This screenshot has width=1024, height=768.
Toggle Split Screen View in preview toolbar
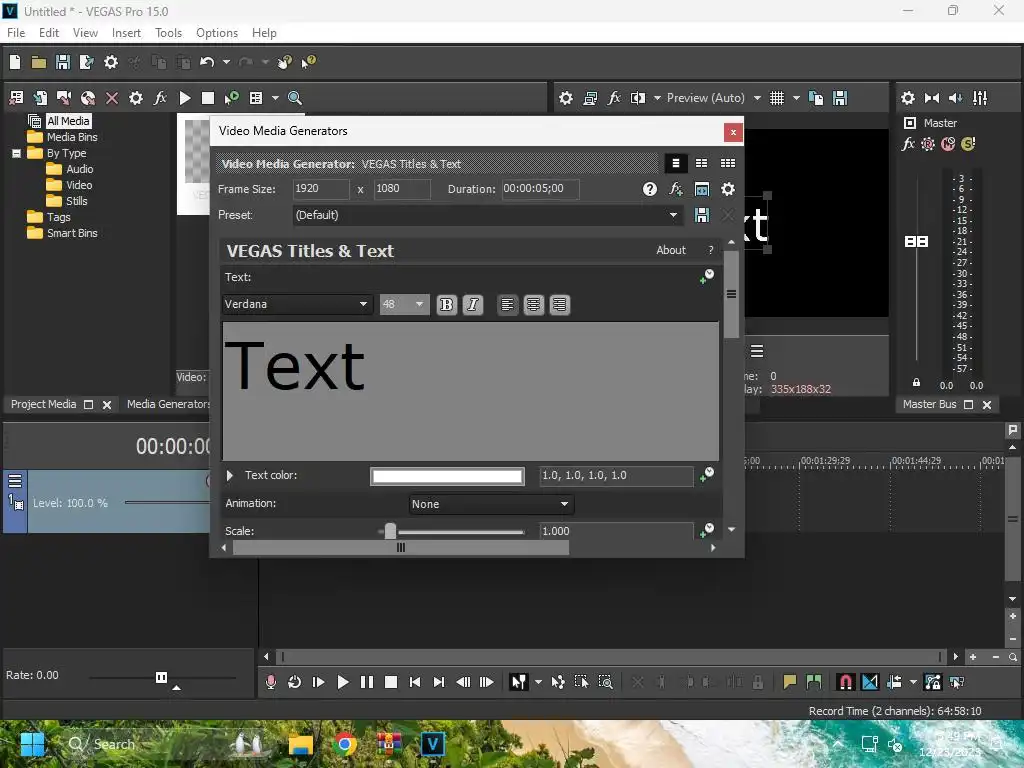[638, 98]
